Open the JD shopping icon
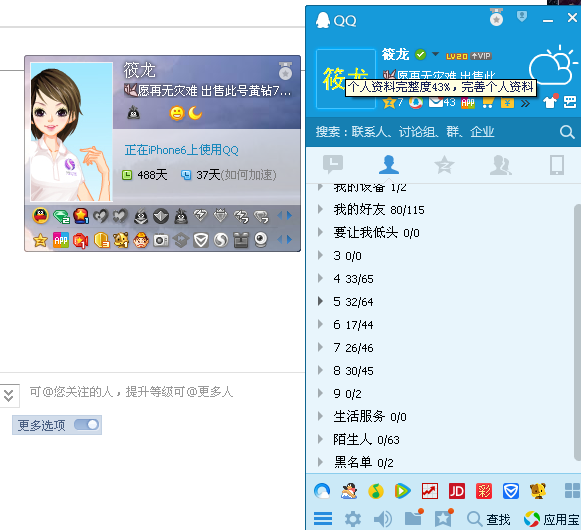Screen dimensions: 581x530 [456, 491]
